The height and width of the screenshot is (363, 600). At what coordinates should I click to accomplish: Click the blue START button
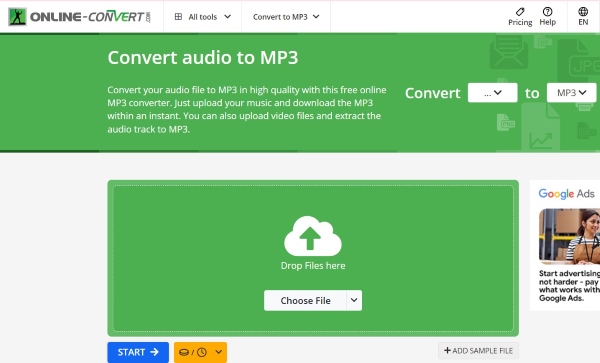pos(138,352)
